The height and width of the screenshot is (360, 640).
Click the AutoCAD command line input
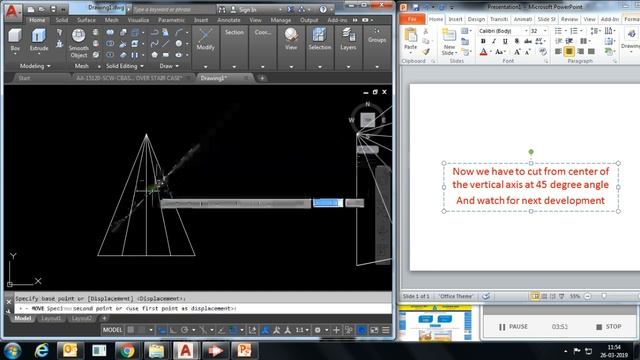(202, 308)
